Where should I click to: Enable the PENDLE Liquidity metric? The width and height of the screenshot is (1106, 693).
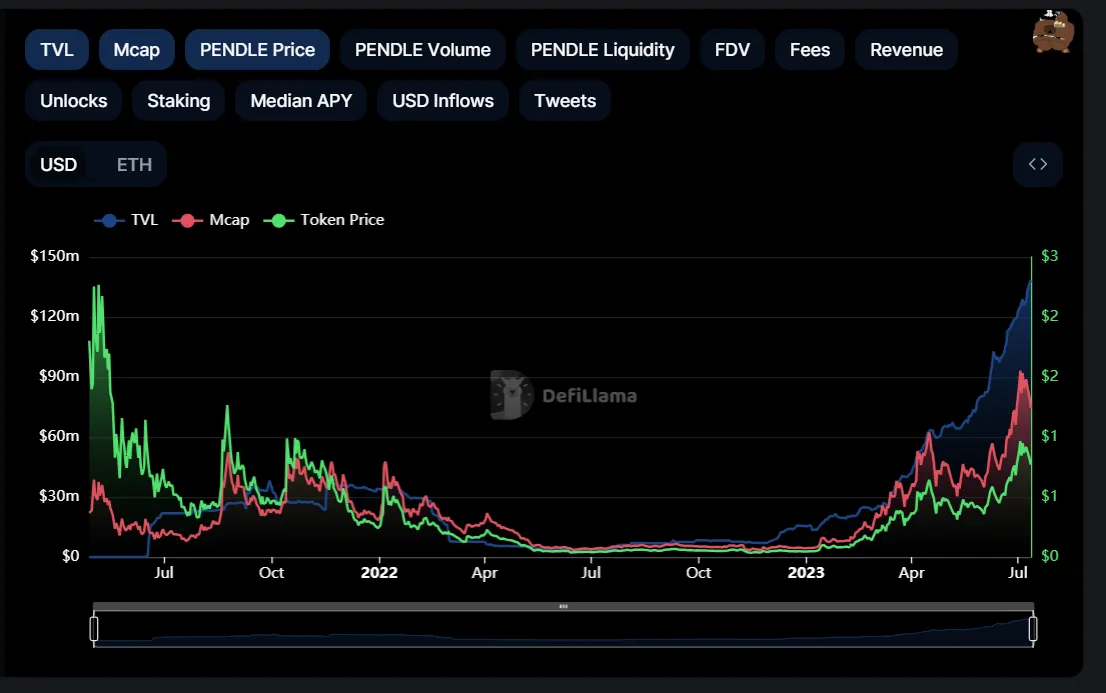(602, 50)
